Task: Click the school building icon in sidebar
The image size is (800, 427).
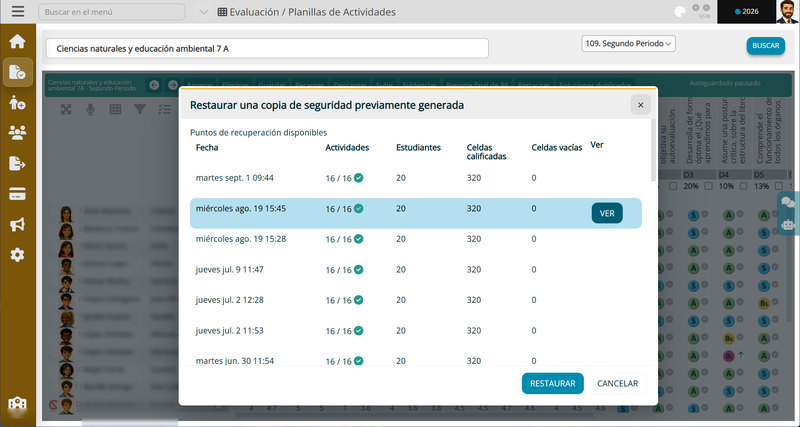Action: pyautogui.click(x=17, y=404)
